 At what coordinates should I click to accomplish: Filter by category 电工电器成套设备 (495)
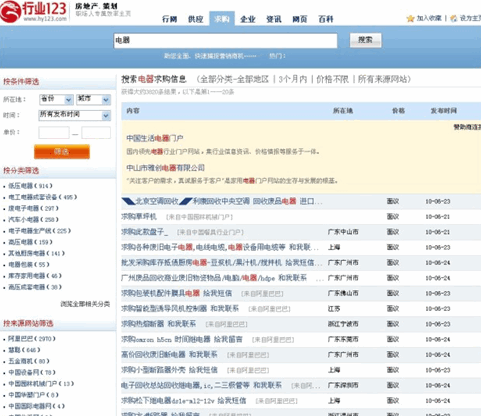coord(42,197)
